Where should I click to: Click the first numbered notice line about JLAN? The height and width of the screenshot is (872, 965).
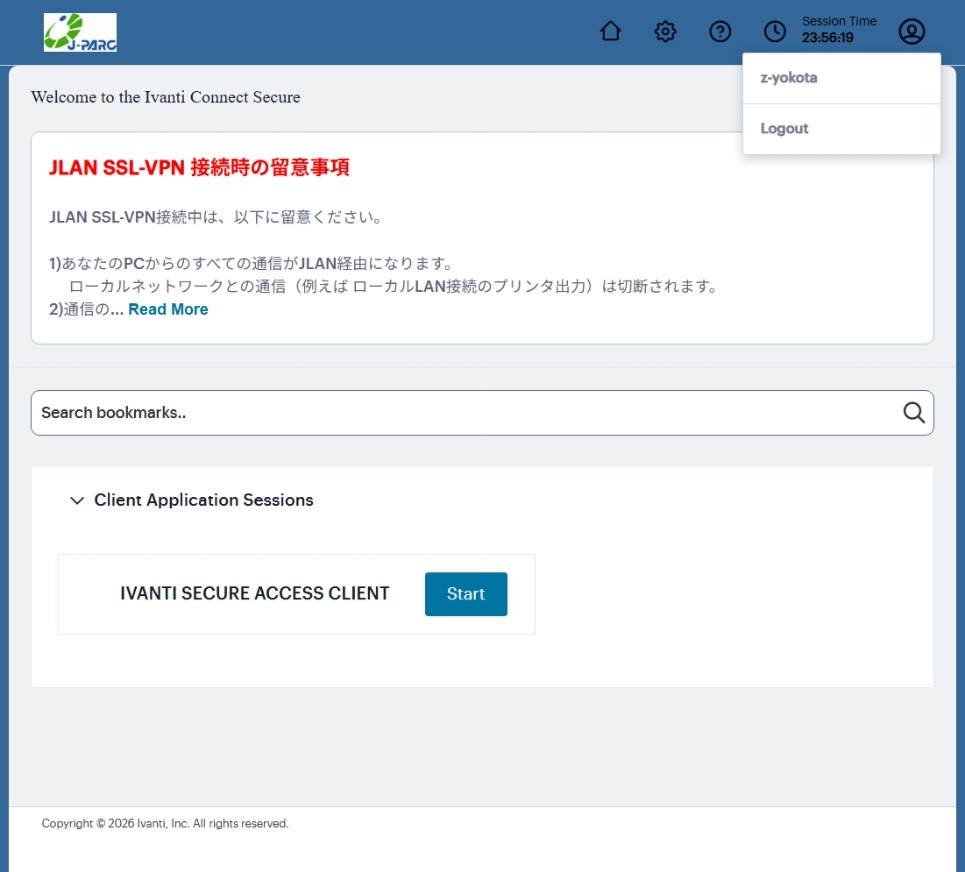tap(251, 264)
